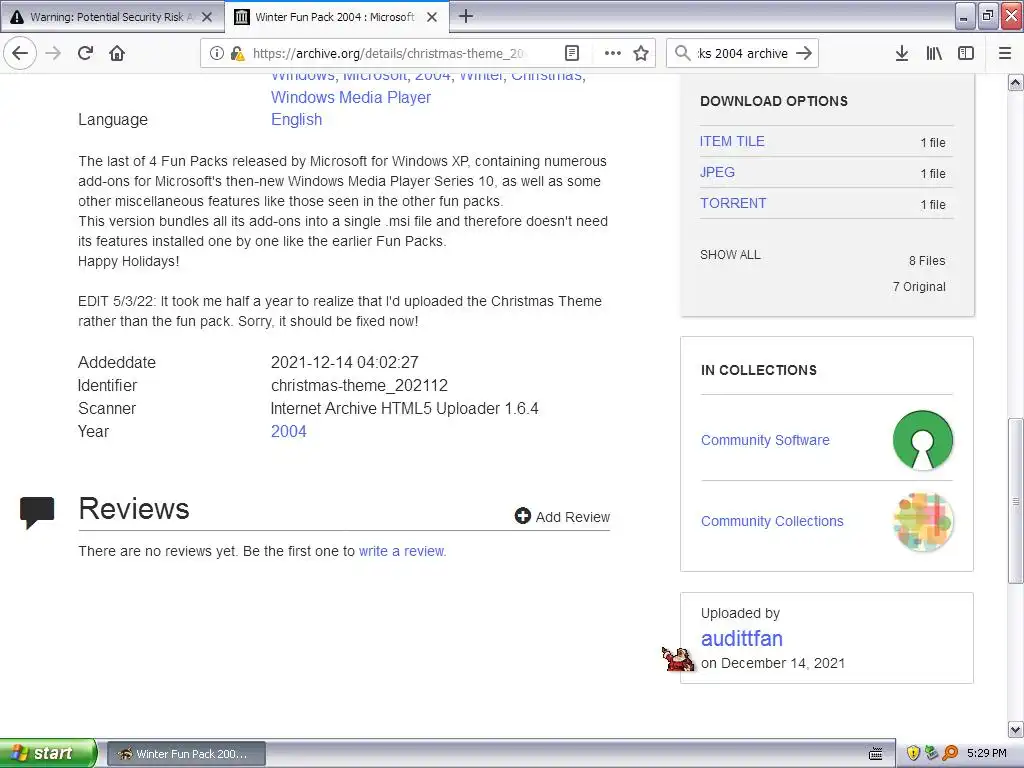Click the Reviews heading
Image resolution: width=1024 pixels, height=768 pixels.
(x=134, y=509)
